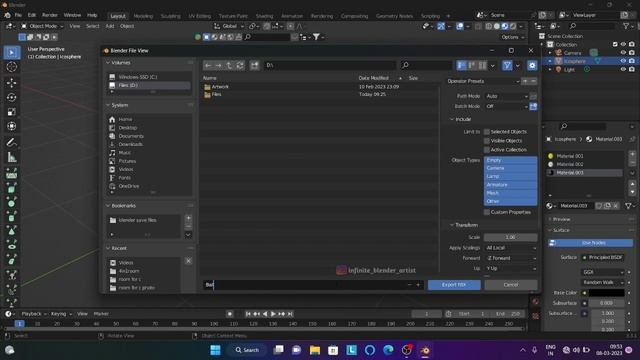
Task: Clear the recent folders list
Action: 189,261
